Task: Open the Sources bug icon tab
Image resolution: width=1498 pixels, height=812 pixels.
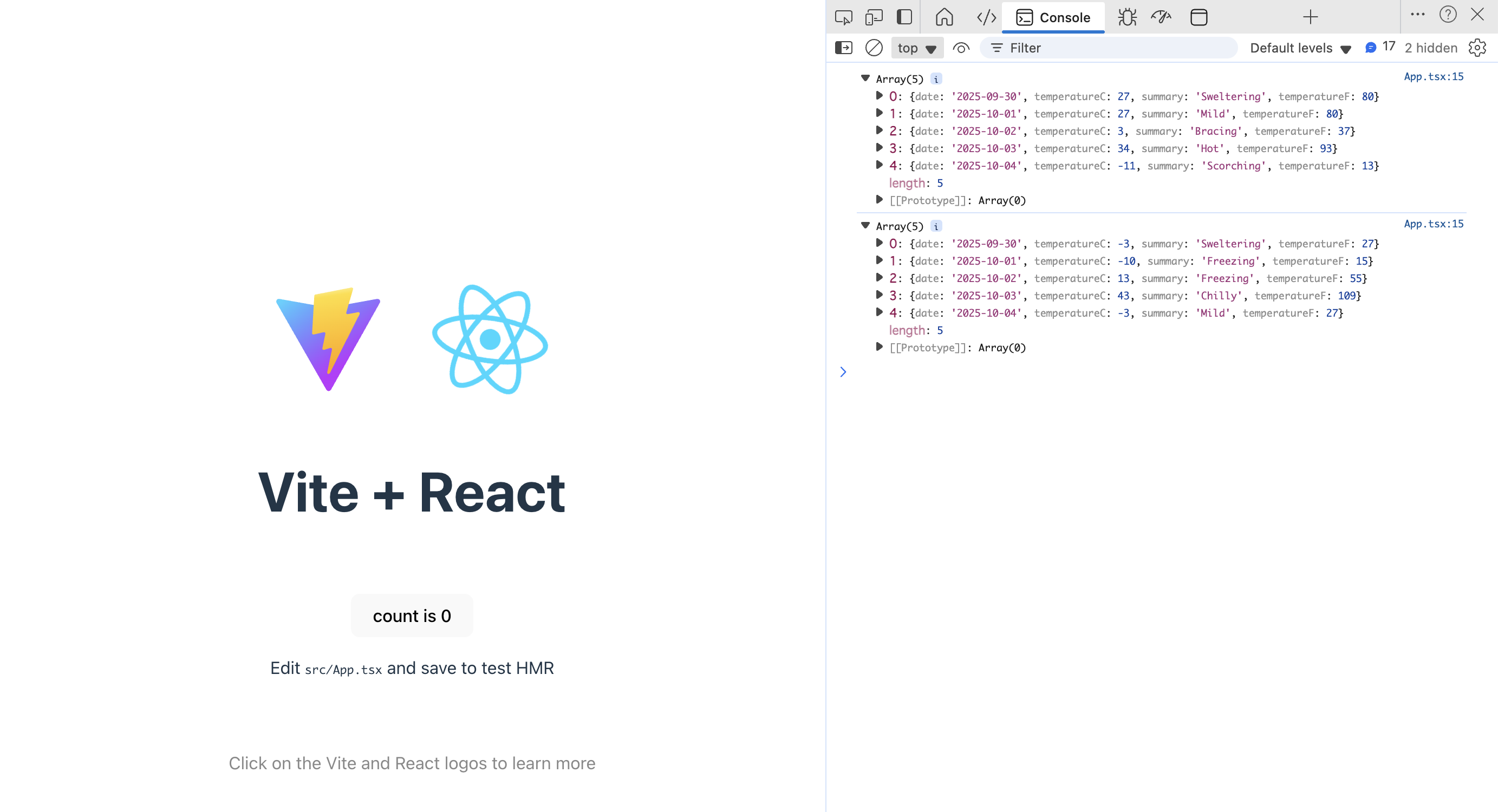Action: click(1127, 17)
